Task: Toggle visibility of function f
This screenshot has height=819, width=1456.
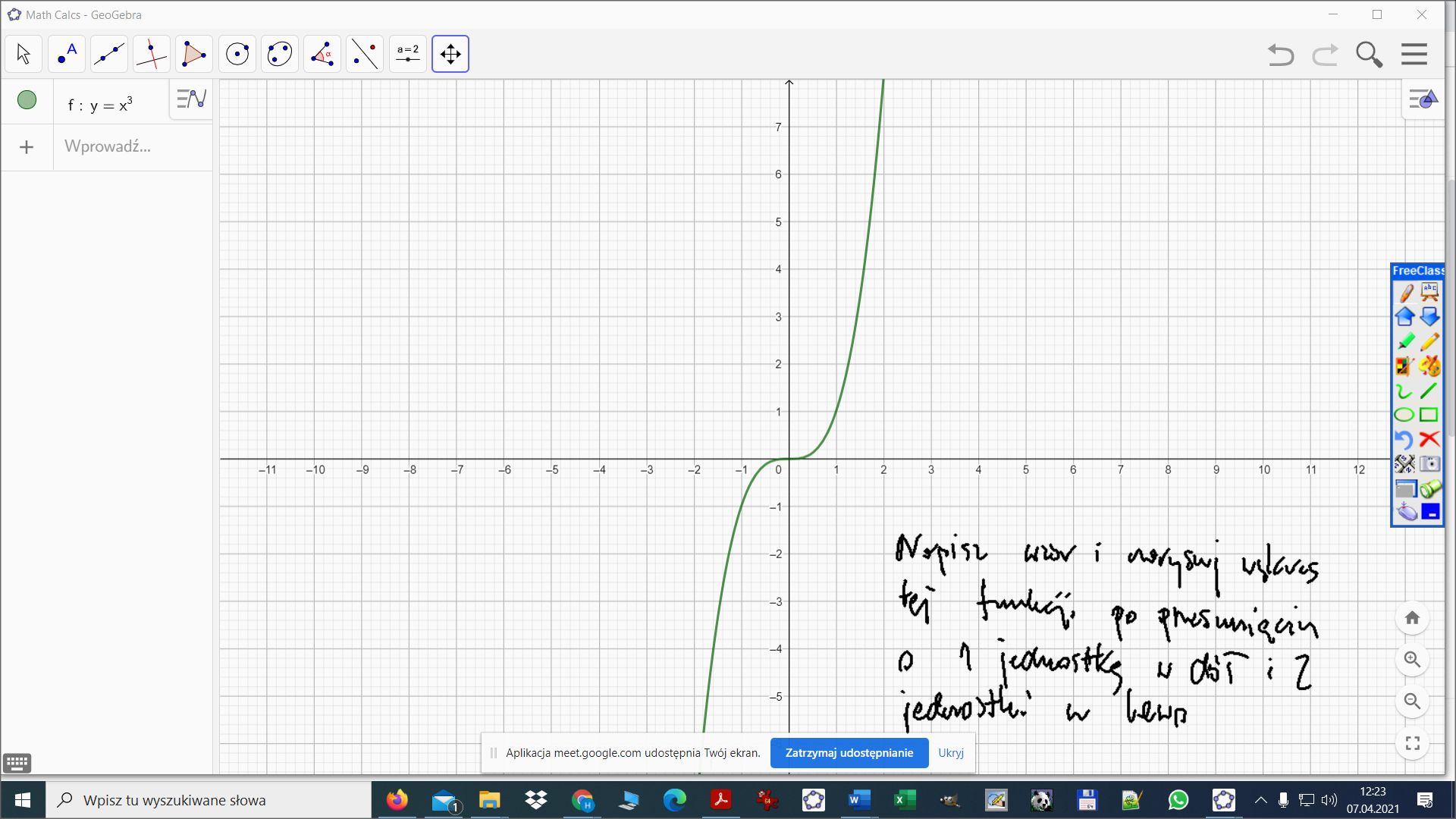Action: [x=27, y=100]
